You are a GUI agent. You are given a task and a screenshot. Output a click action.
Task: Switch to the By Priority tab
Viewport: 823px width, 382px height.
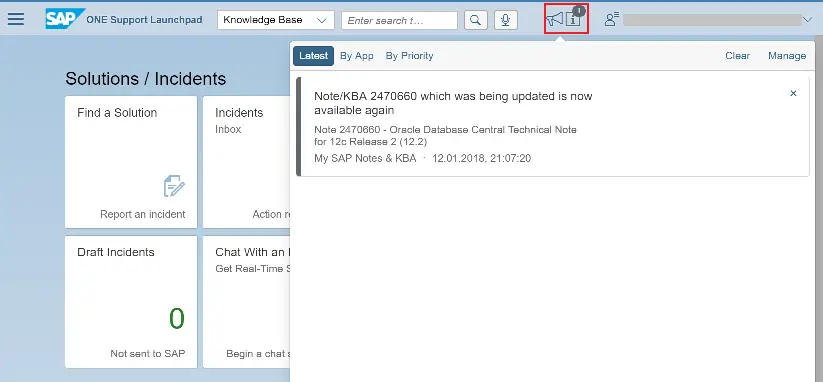click(x=409, y=56)
